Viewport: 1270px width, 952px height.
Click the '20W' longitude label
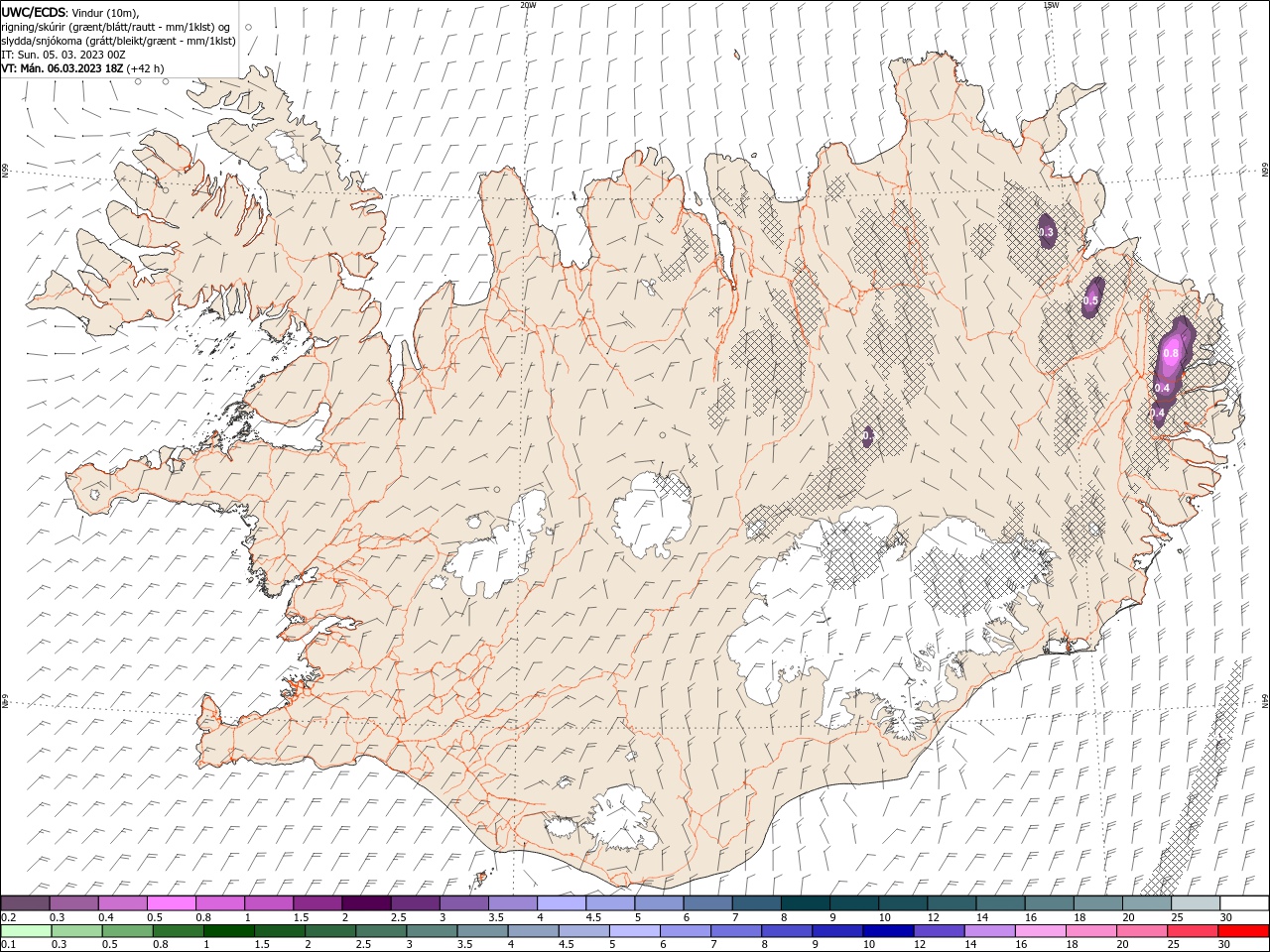coord(528,5)
